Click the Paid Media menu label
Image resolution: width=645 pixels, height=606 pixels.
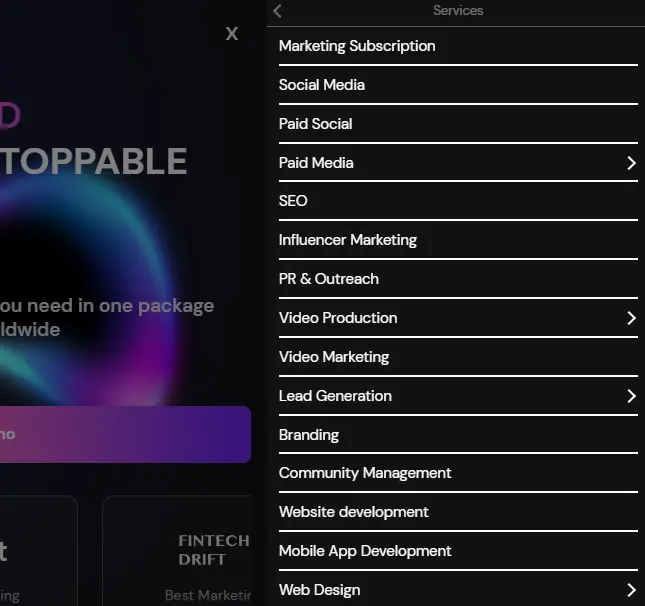tap(316, 163)
